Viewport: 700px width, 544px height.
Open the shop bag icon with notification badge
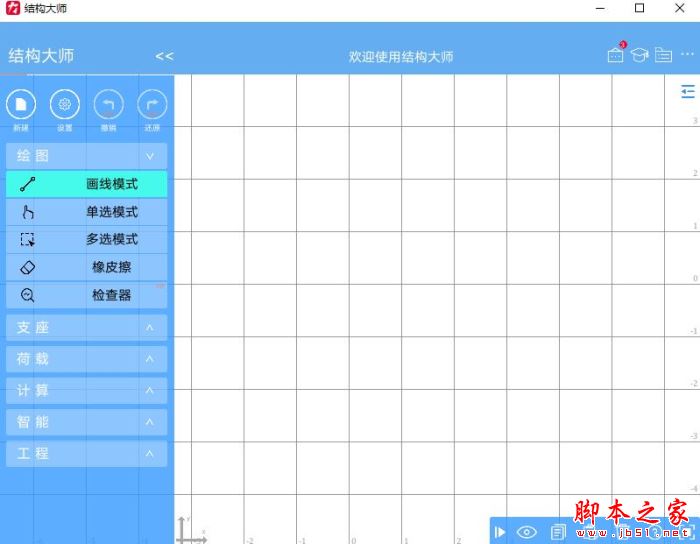click(616, 54)
